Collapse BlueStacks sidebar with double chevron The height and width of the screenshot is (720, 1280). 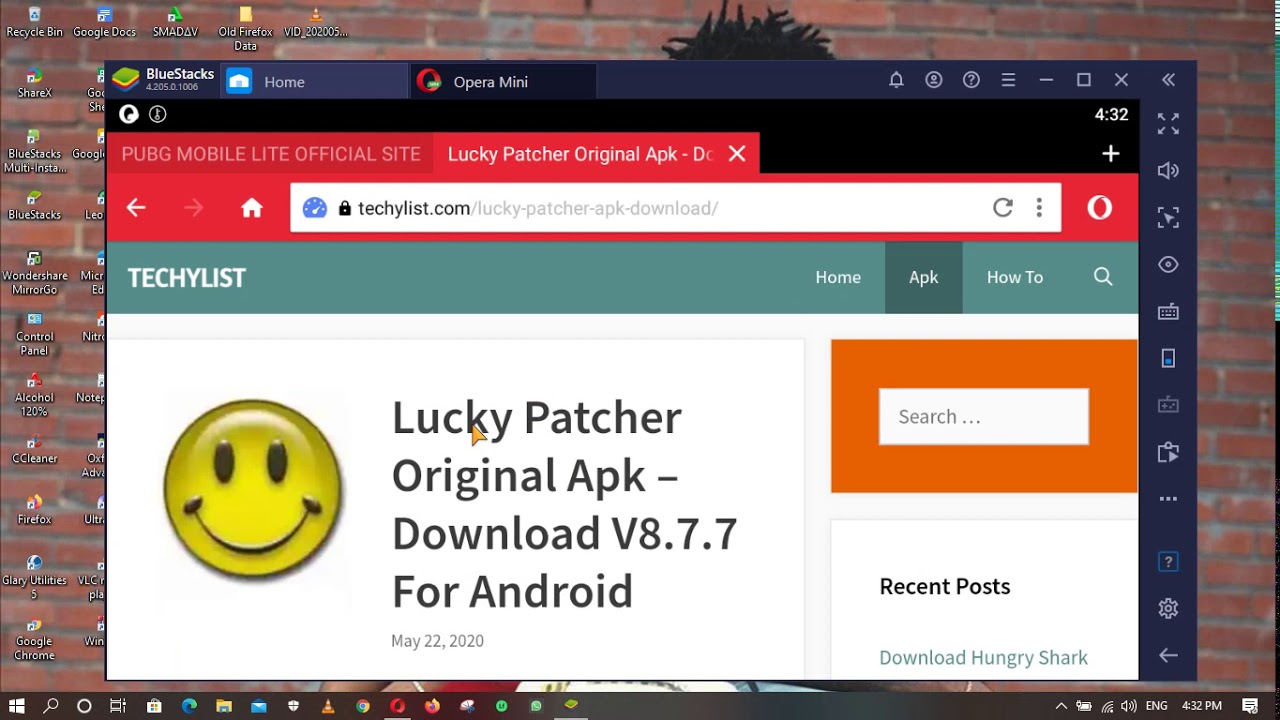(x=1168, y=80)
